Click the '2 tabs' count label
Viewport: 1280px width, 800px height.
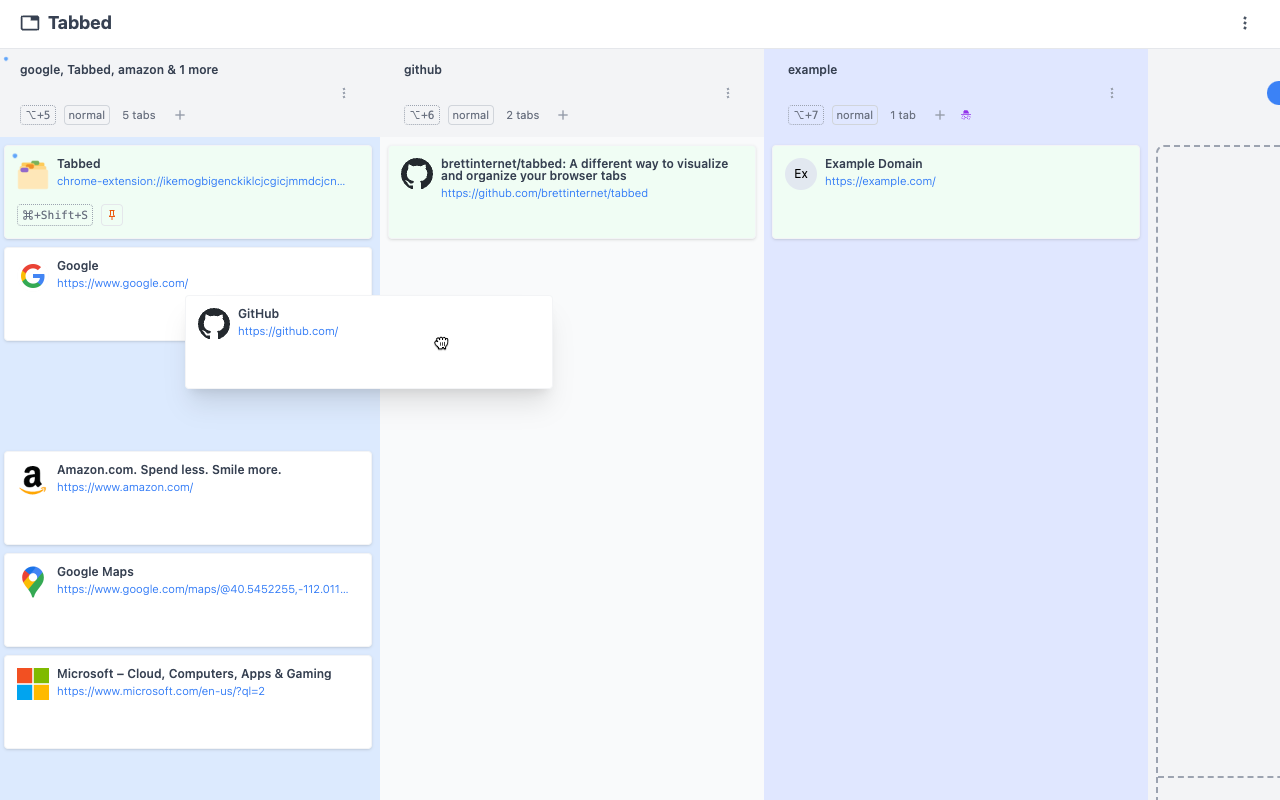[523, 115]
